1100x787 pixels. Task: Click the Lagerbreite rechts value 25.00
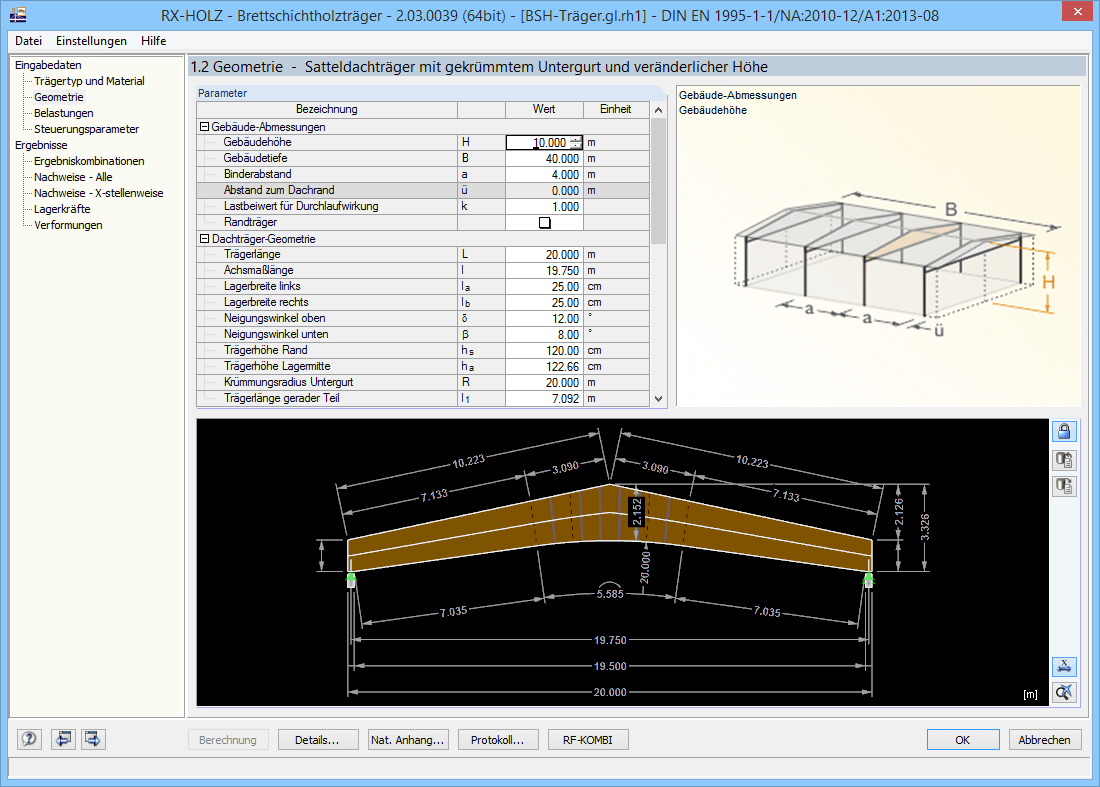pos(544,303)
